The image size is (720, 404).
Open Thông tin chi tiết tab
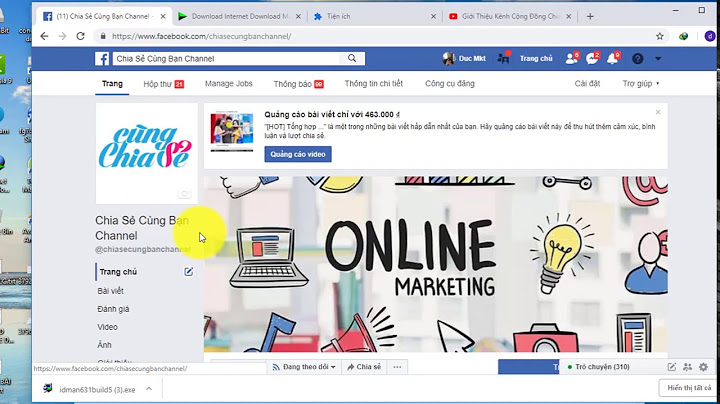[374, 84]
